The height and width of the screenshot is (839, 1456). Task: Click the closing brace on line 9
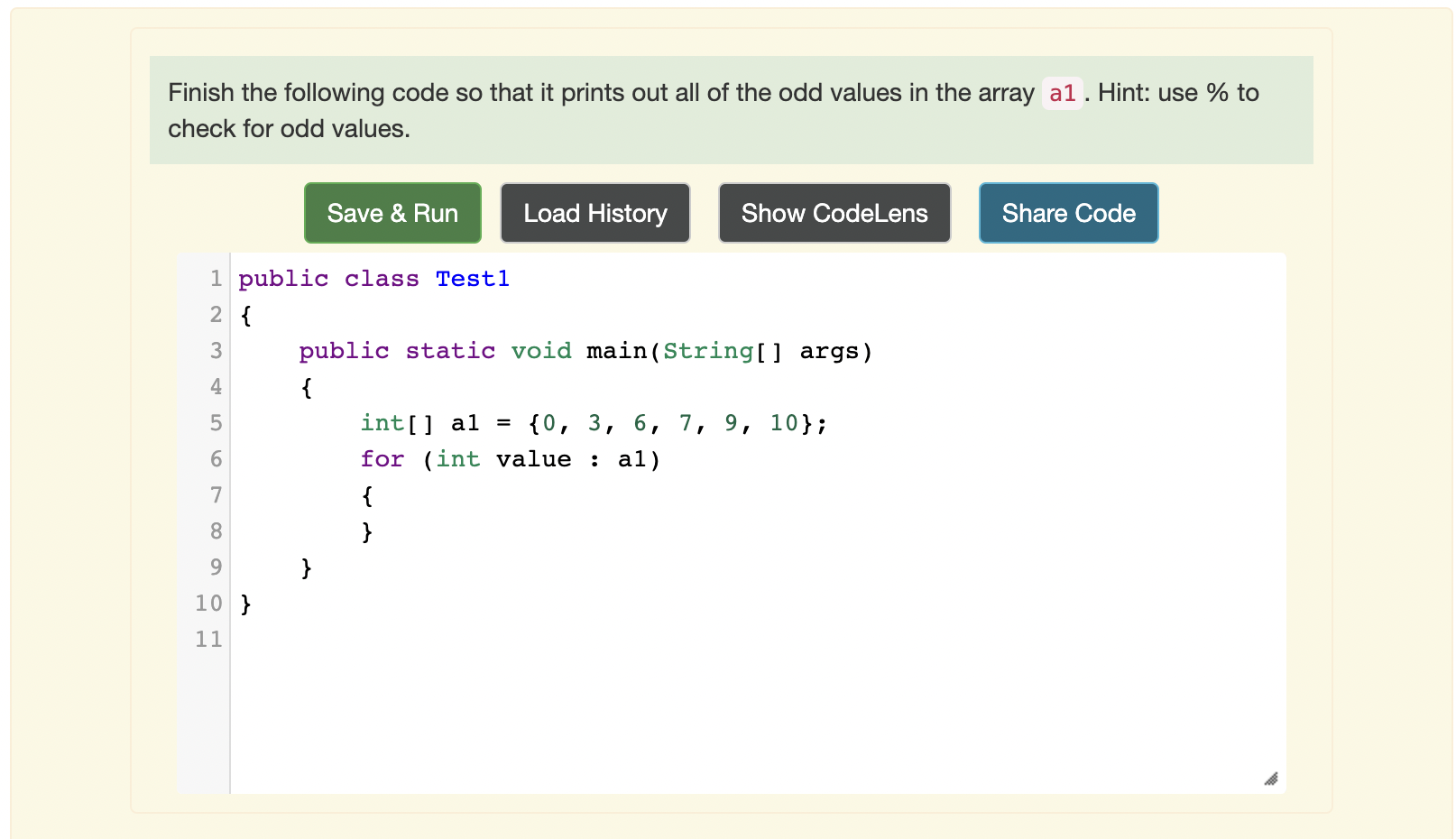coord(306,567)
